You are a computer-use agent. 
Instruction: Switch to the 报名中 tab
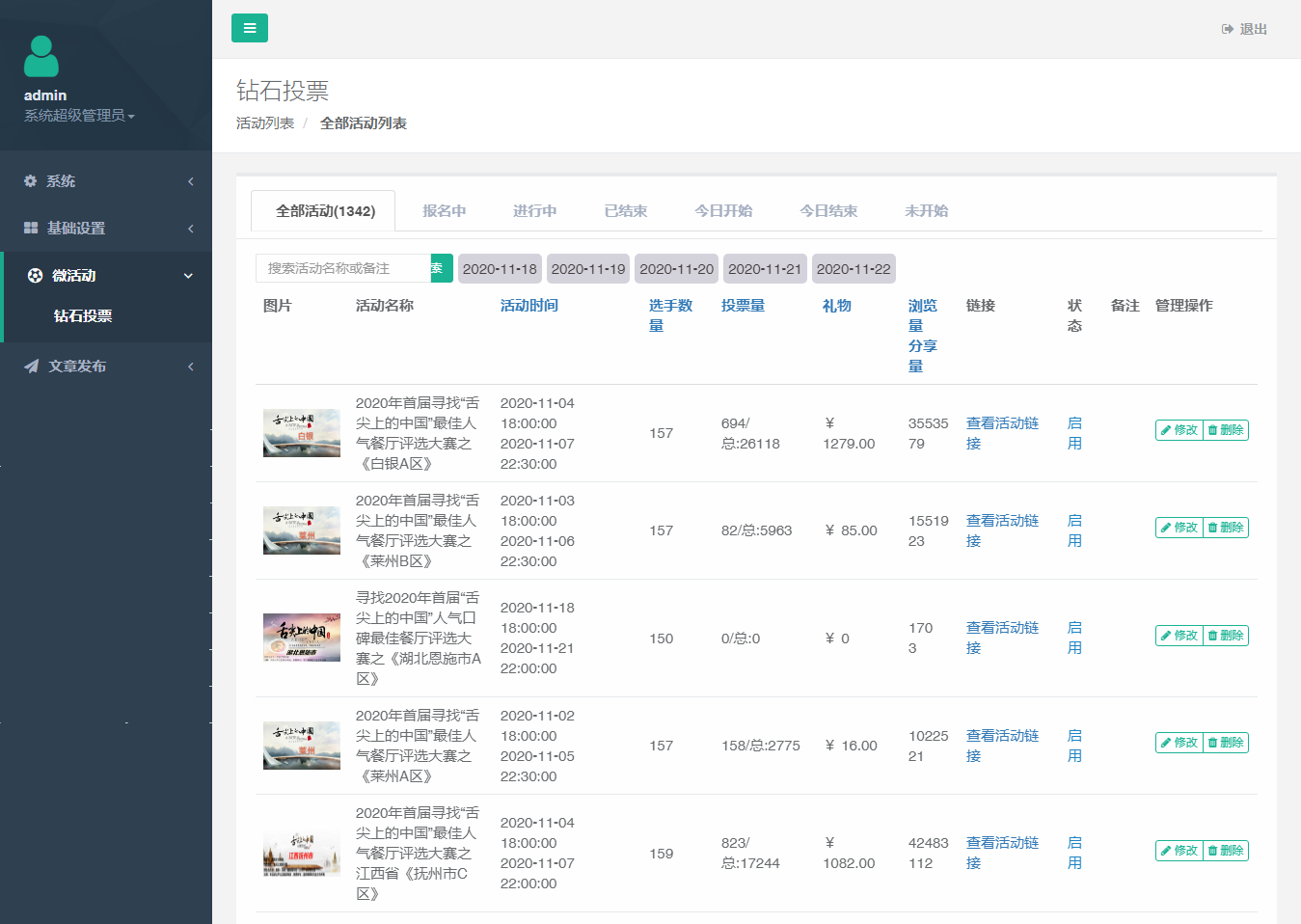click(x=444, y=211)
